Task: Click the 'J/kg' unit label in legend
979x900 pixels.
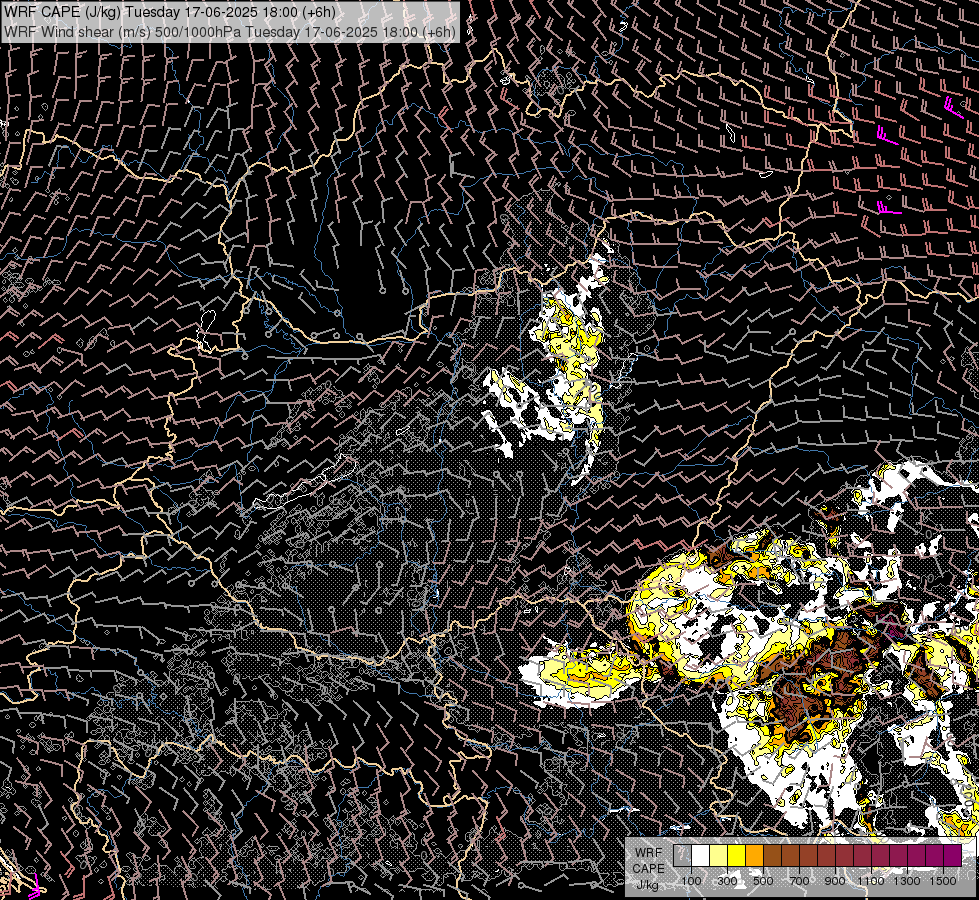Action: click(x=648, y=885)
